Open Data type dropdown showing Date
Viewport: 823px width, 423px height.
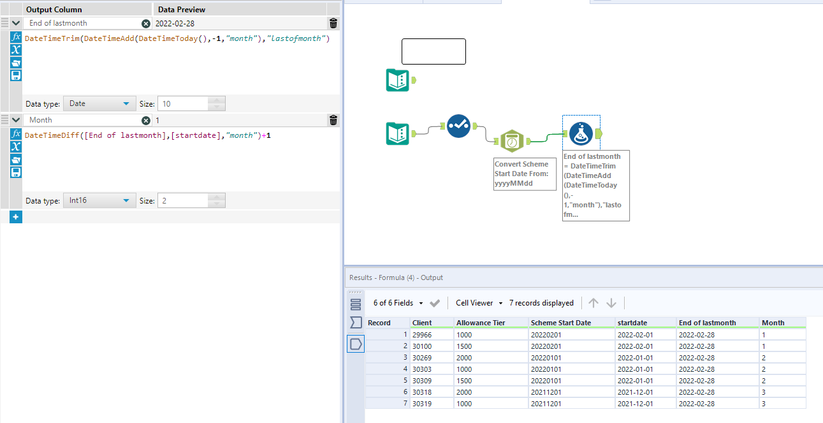click(98, 103)
